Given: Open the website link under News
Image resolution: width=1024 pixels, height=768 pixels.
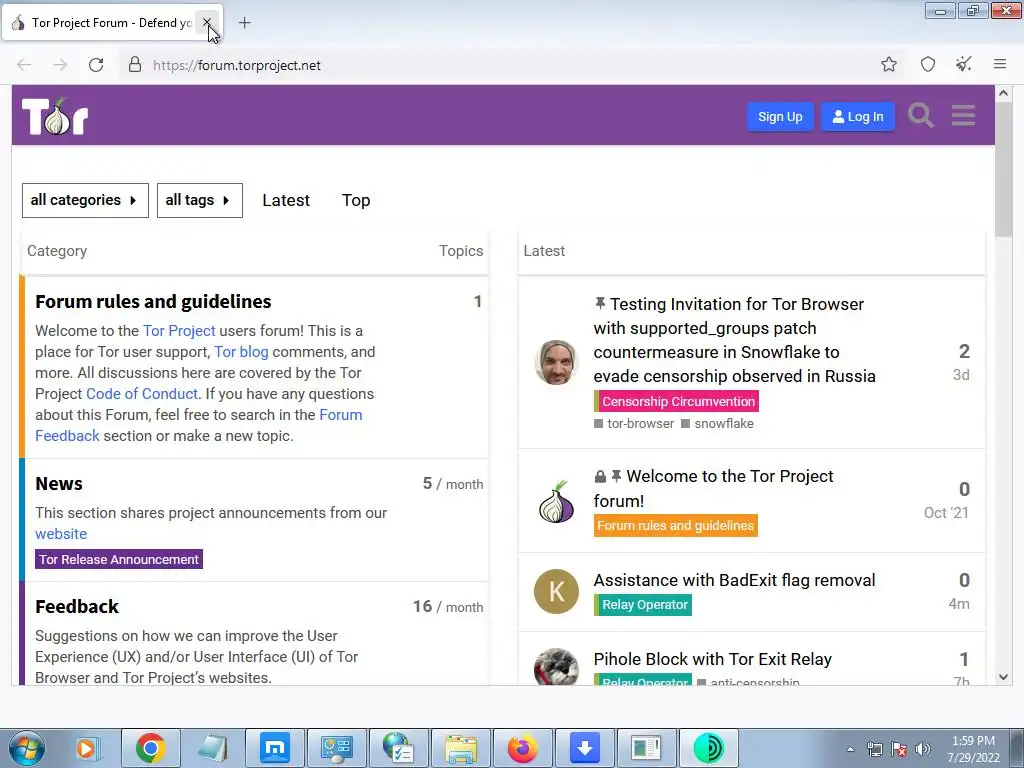Looking at the screenshot, I should point(61,534).
